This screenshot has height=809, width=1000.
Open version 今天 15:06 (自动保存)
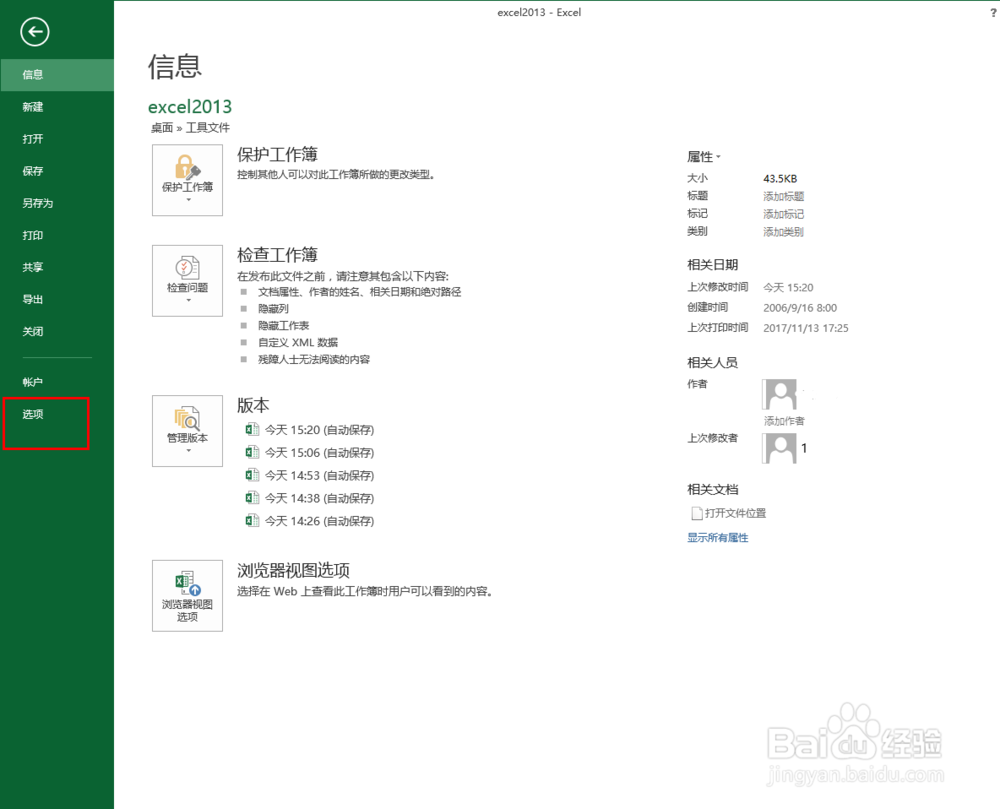point(320,453)
